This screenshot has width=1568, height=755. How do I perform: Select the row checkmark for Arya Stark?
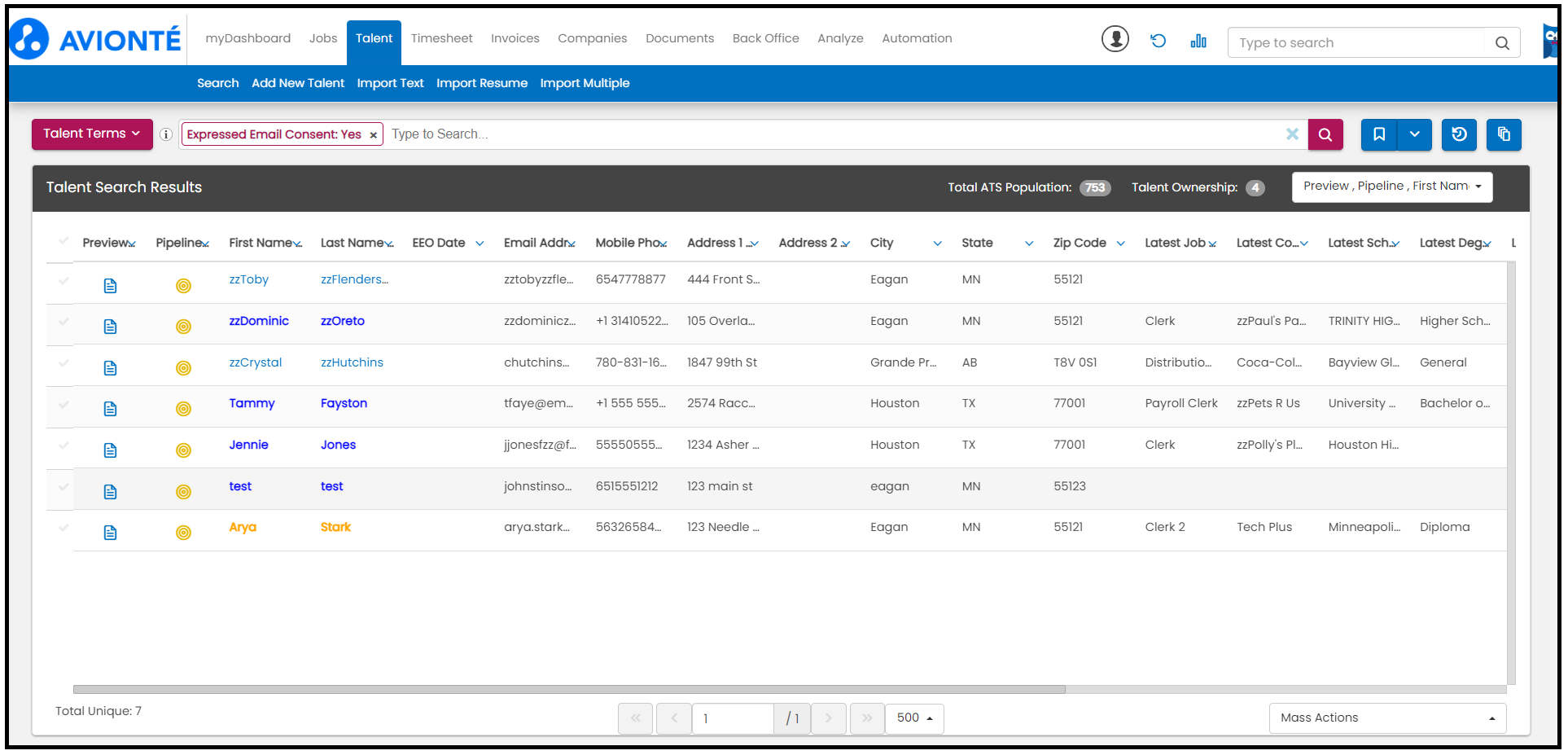pyautogui.click(x=64, y=528)
